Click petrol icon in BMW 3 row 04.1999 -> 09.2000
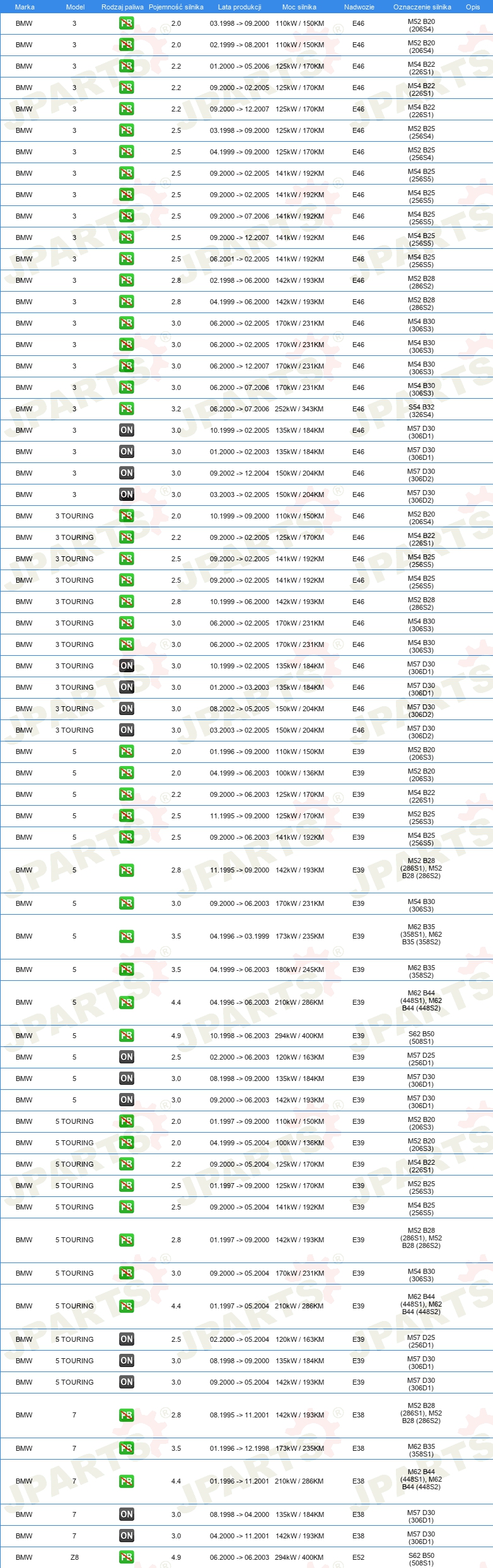Image resolution: width=493 pixels, height=1568 pixels. [x=127, y=152]
